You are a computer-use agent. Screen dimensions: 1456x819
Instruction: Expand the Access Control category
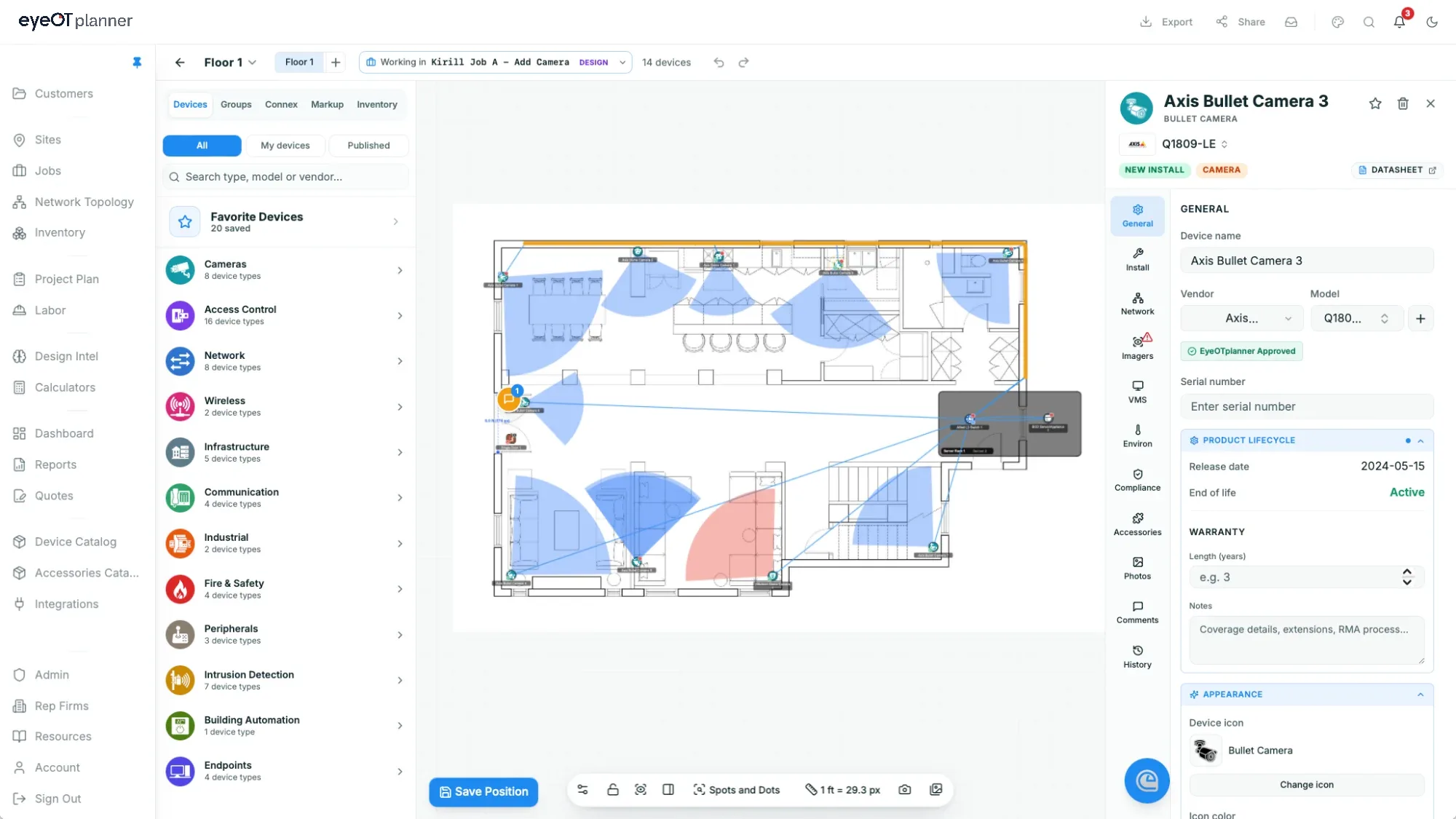(x=285, y=315)
